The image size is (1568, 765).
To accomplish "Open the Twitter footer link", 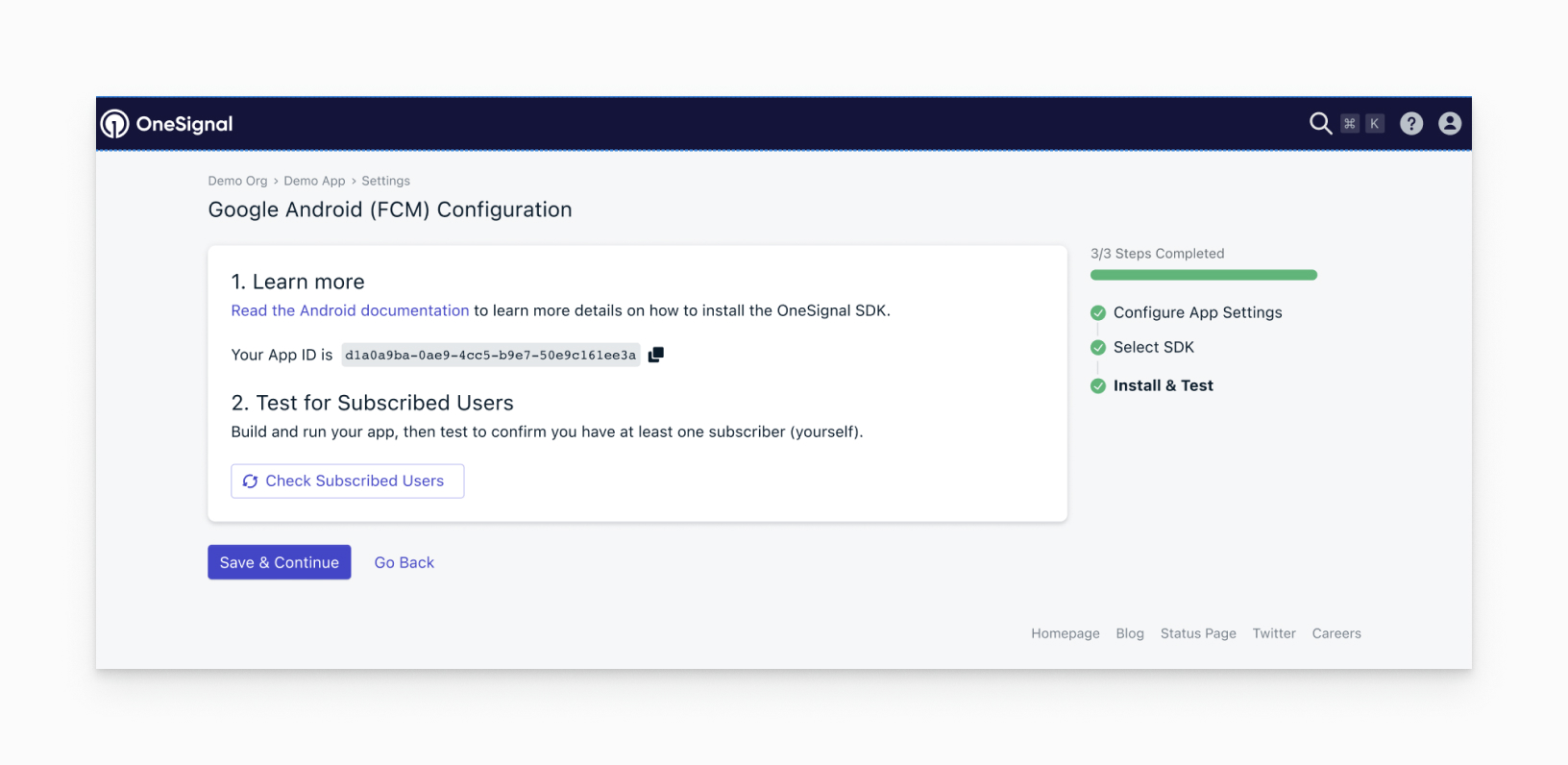I will point(1274,633).
